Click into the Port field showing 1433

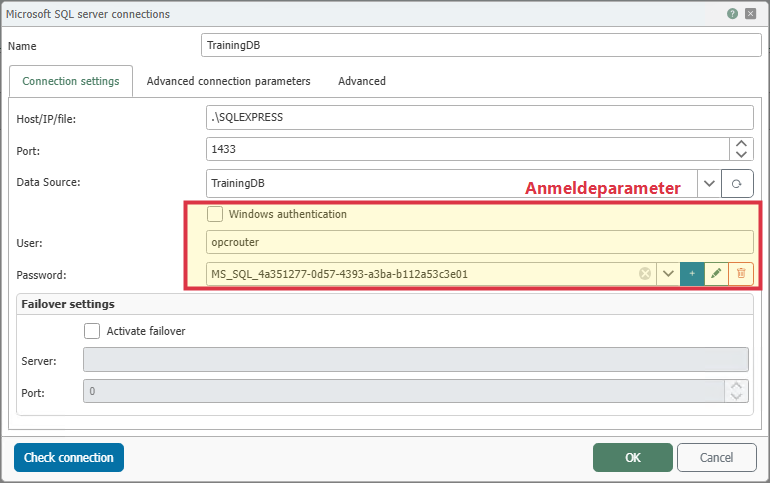[468, 149]
